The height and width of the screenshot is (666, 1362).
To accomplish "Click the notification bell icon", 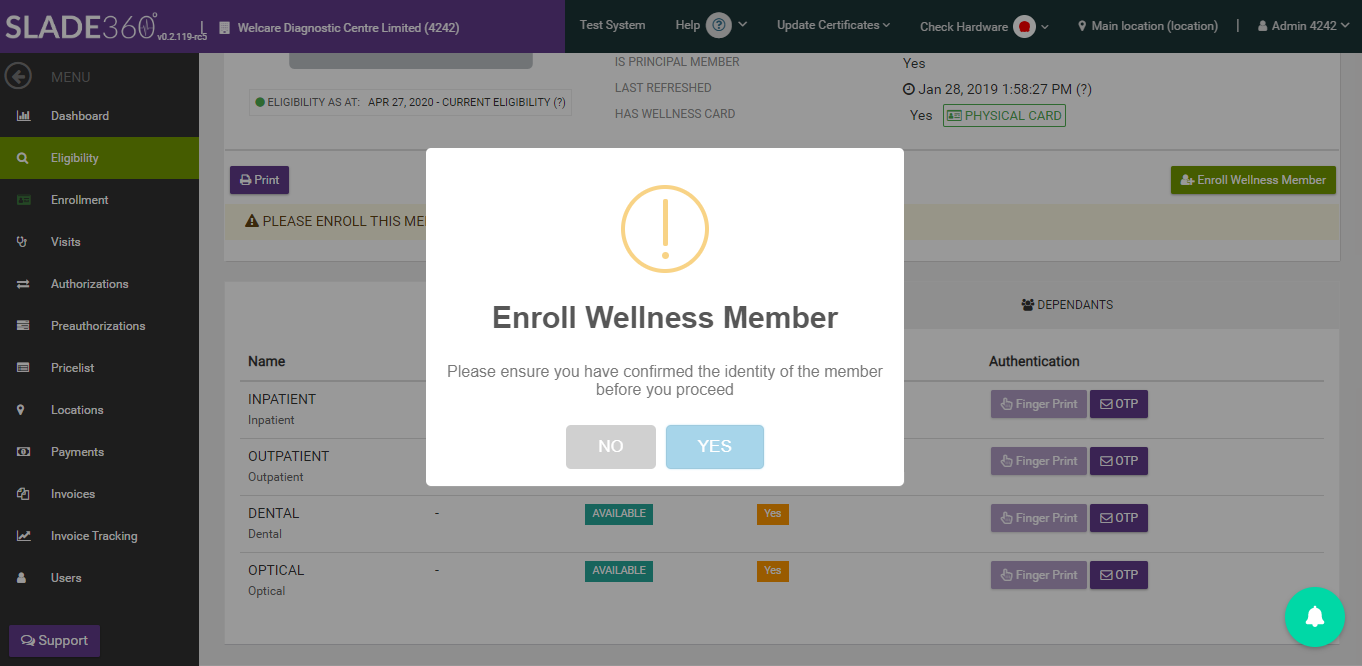I will pyautogui.click(x=1315, y=617).
